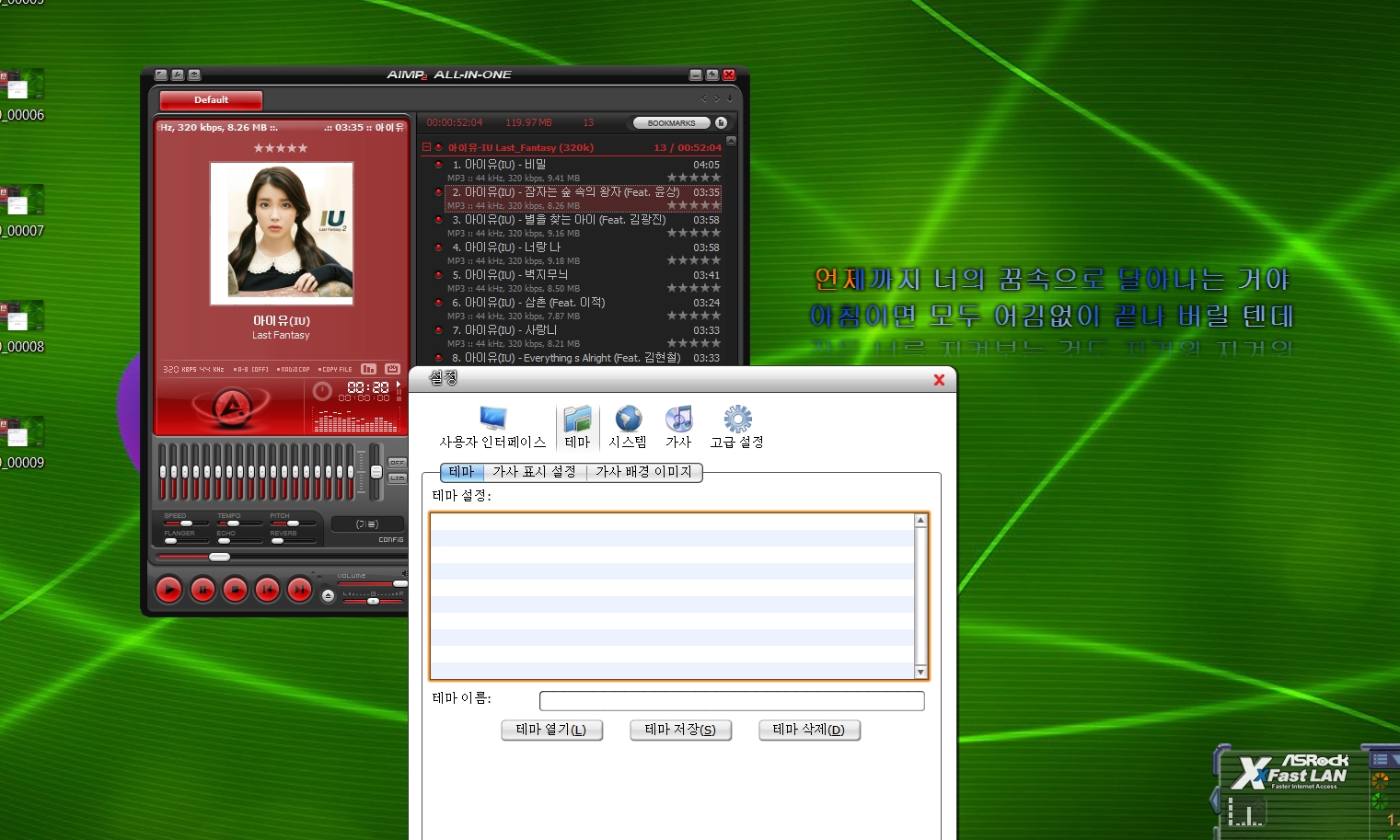Click the eject/open file button
1400x840 pixels.
pos(328,596)
